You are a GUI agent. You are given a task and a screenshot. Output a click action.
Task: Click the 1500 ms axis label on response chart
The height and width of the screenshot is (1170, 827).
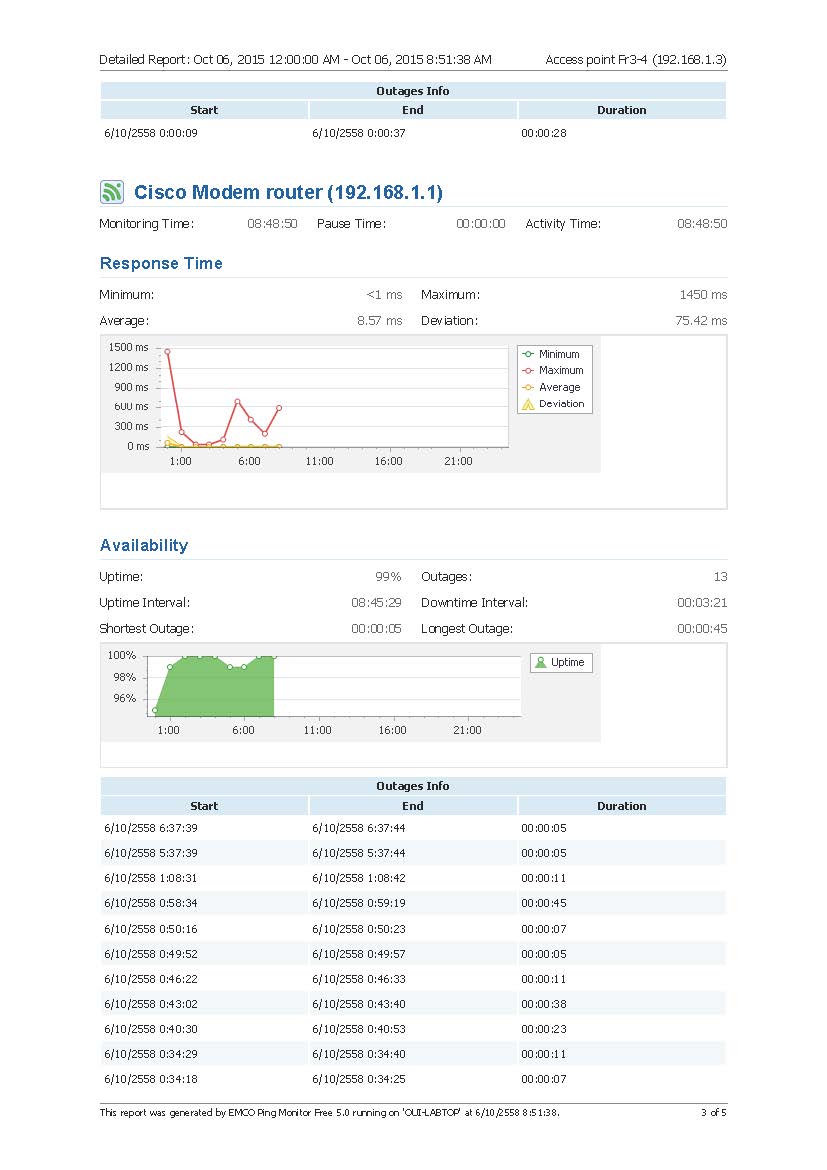click(x=128, y=348)
